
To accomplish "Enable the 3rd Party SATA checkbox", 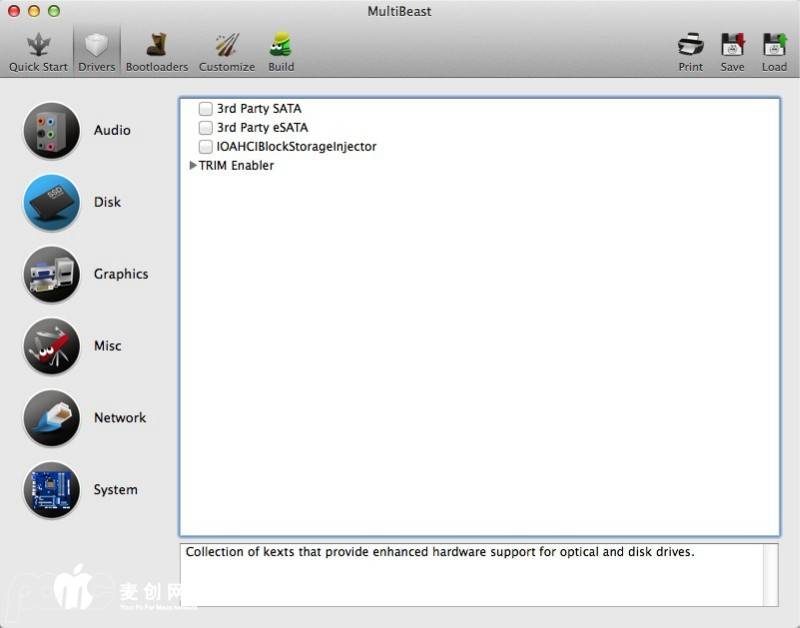I will (x=205, y=109).
